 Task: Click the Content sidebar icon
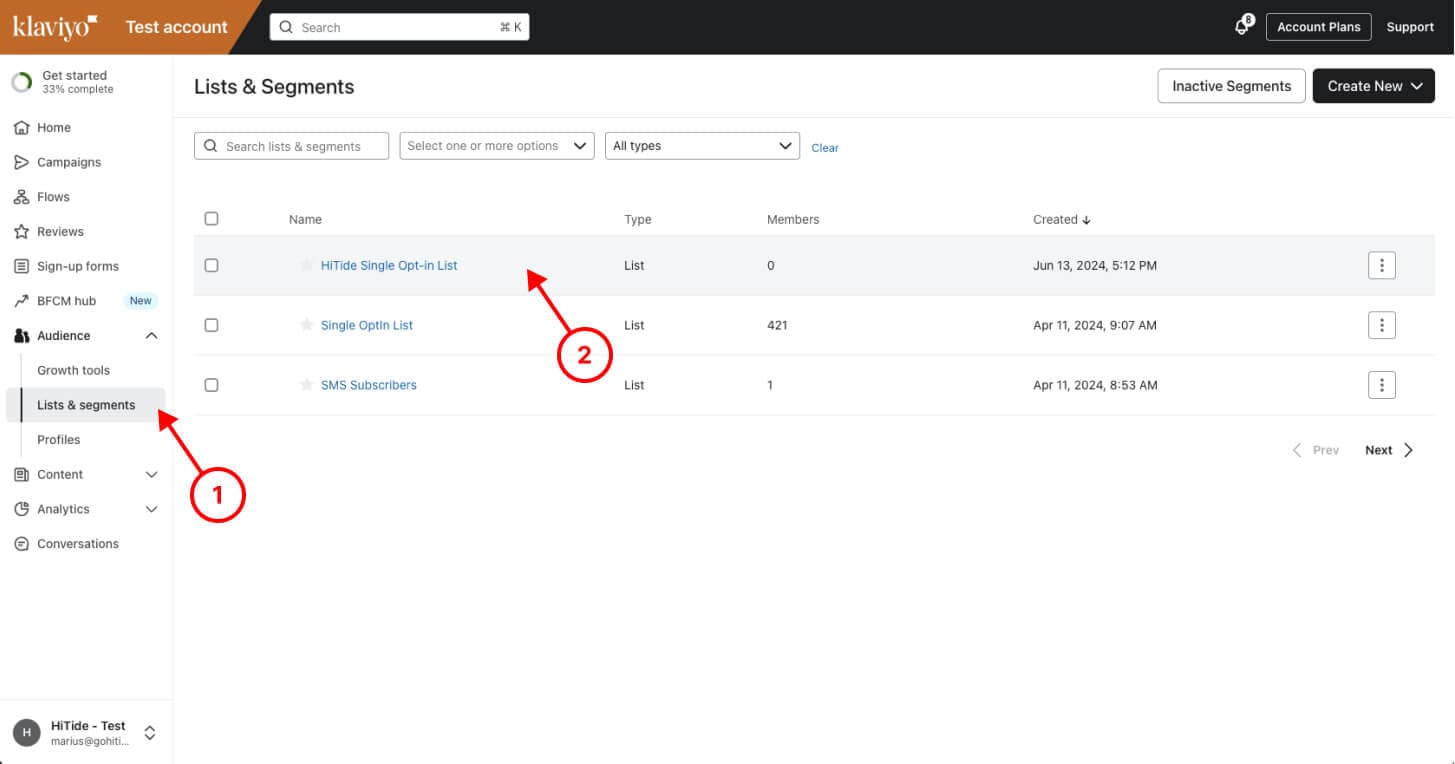pyautogui.click(x=21, y=475)
